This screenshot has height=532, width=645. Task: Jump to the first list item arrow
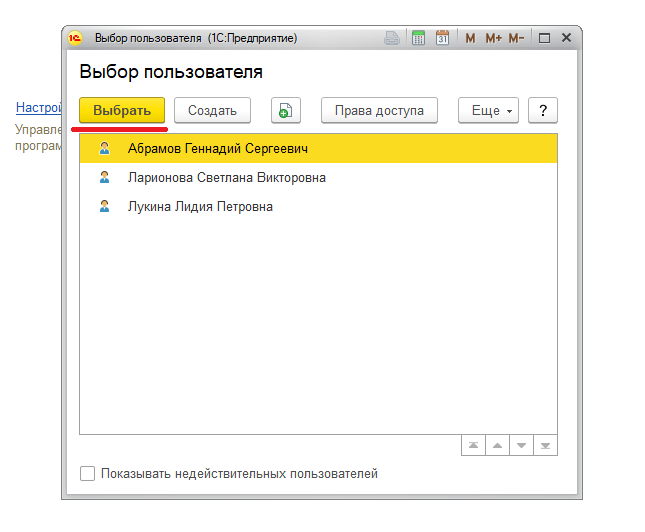(x=473, y=446)
